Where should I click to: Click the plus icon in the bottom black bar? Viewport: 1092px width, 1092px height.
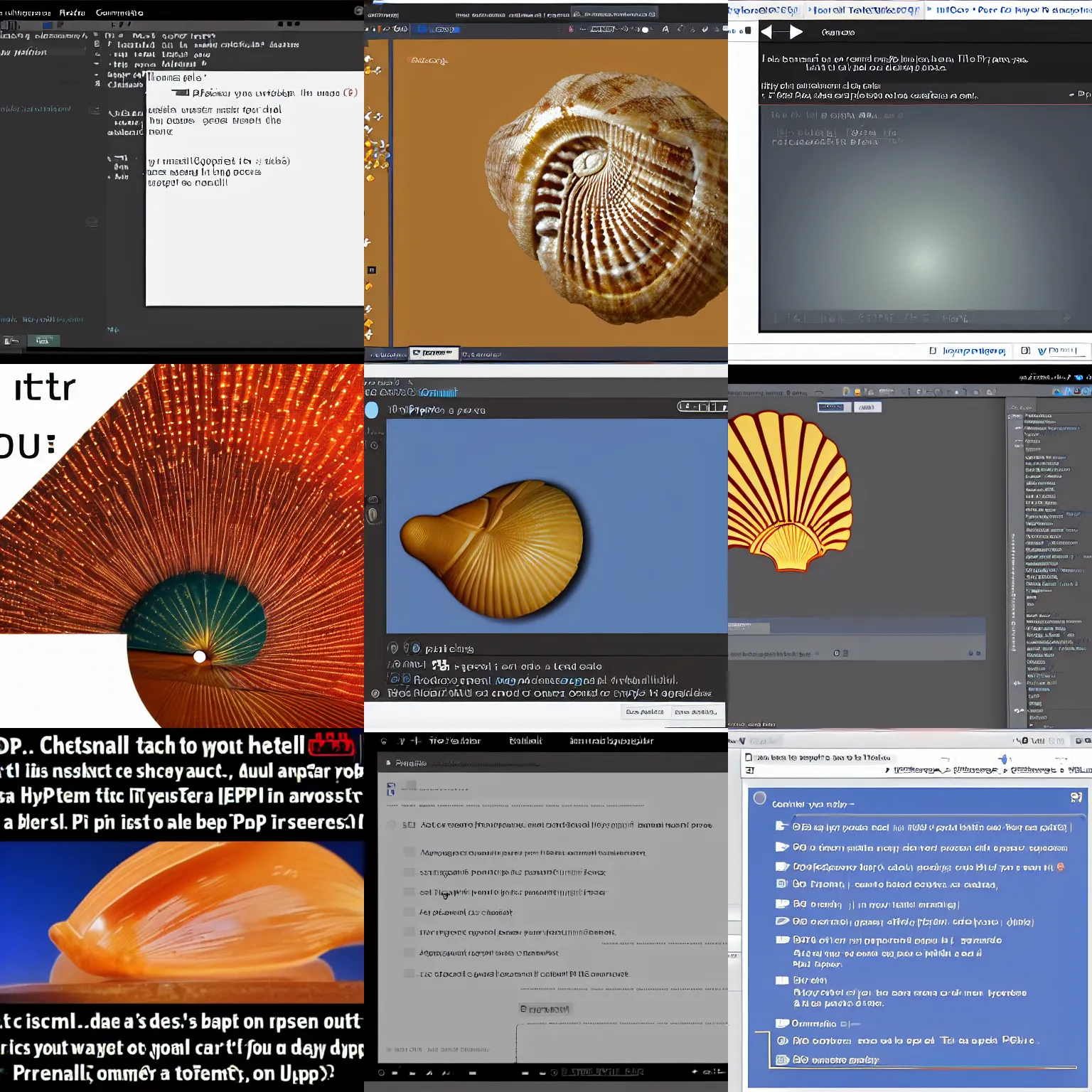[695, 1071]
